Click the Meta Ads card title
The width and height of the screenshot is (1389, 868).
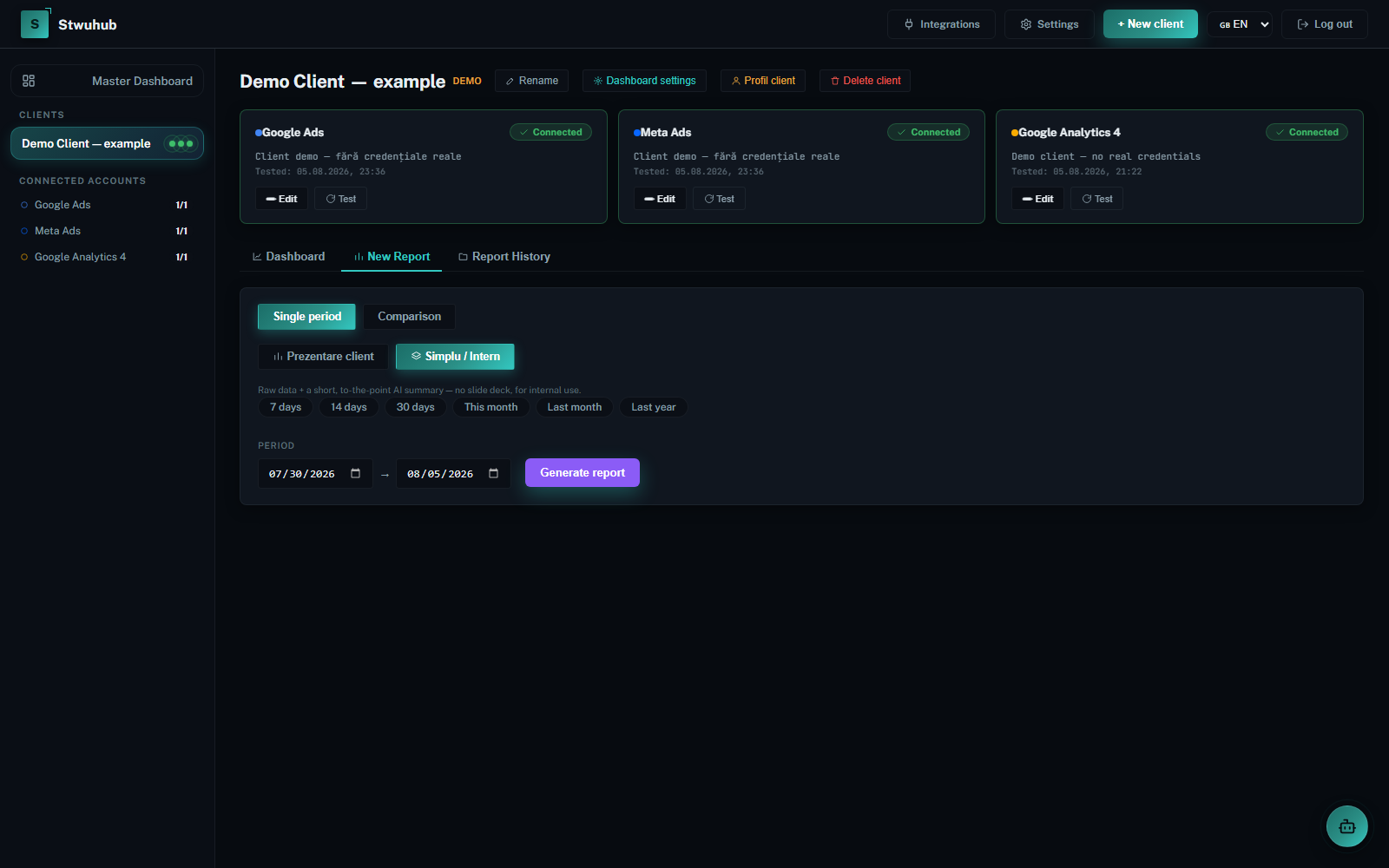pyautogui.click(x=666, y=132)
